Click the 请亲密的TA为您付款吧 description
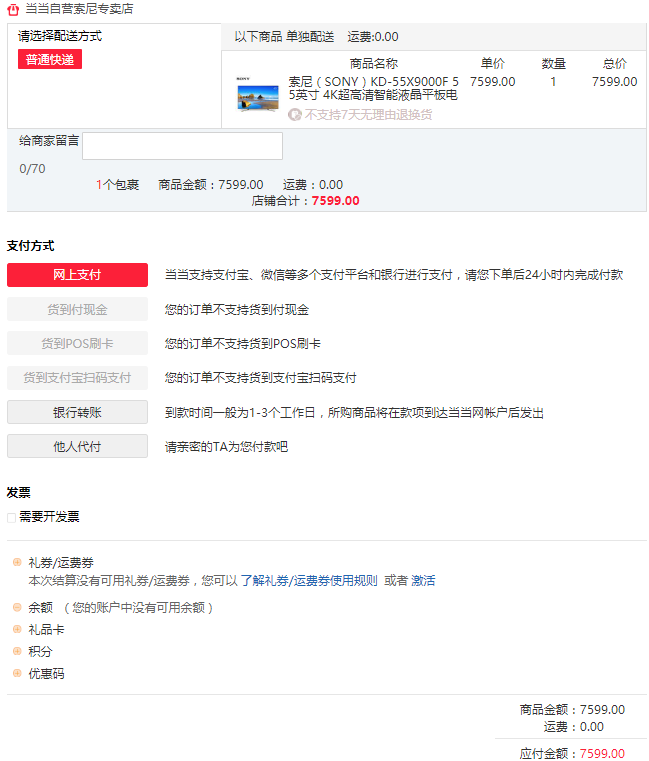The width and height of the screenshot is (649, 761). tap(226, 446)
